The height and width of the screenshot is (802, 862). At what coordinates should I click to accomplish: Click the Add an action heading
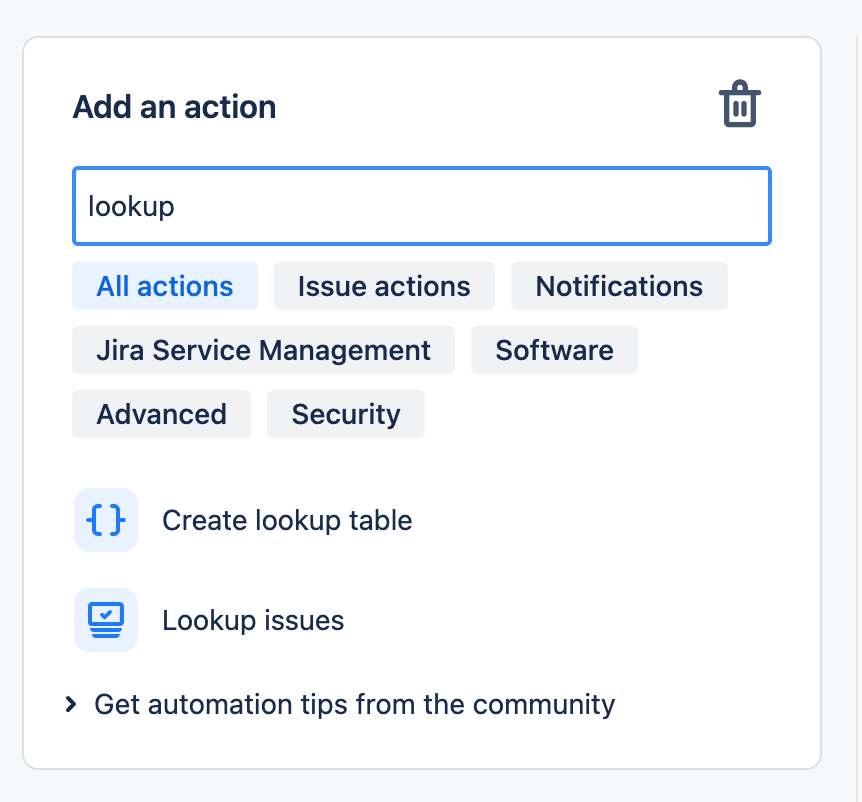pos(173,106)
